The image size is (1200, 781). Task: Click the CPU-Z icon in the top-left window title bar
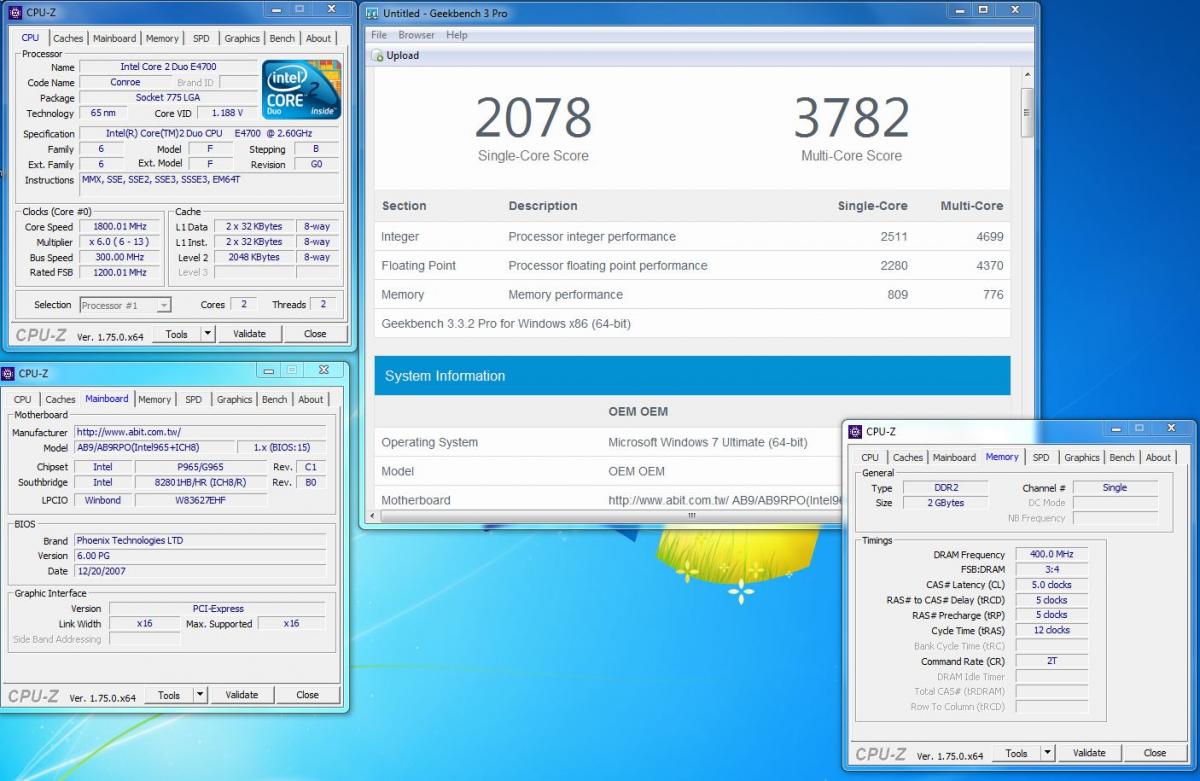[13, 12]
